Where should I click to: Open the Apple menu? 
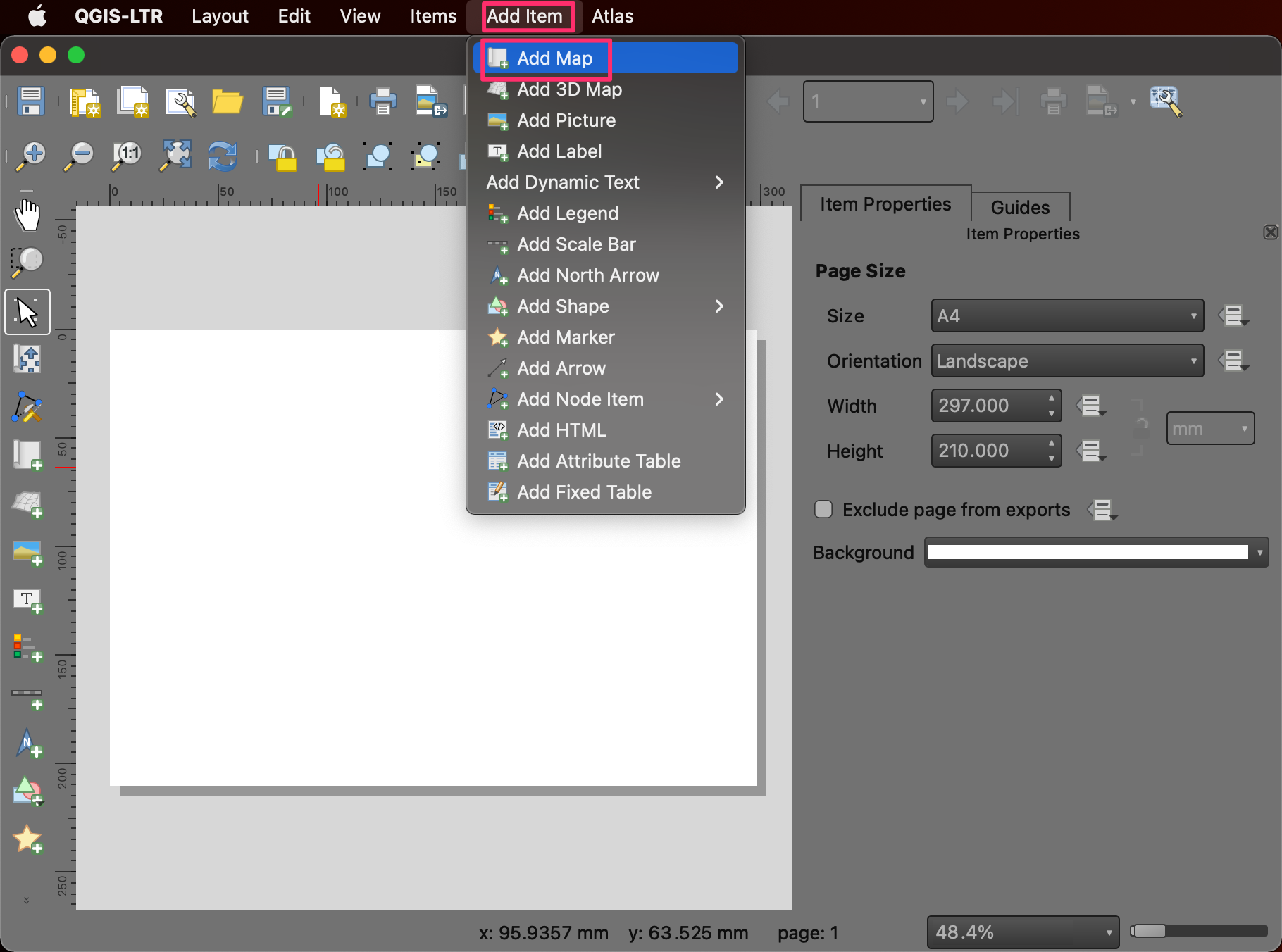(37, 15)
